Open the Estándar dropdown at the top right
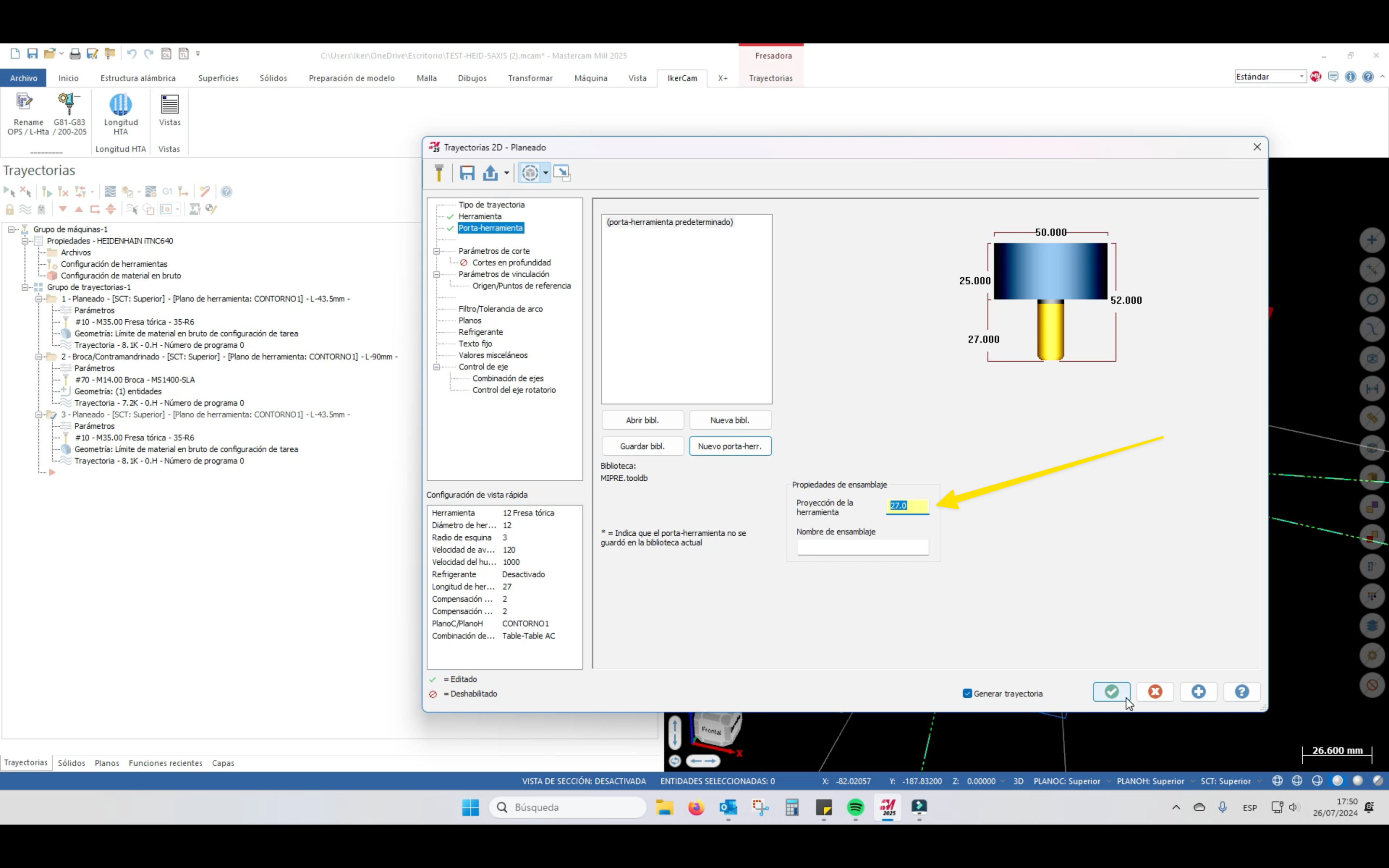 [1301, 76]
